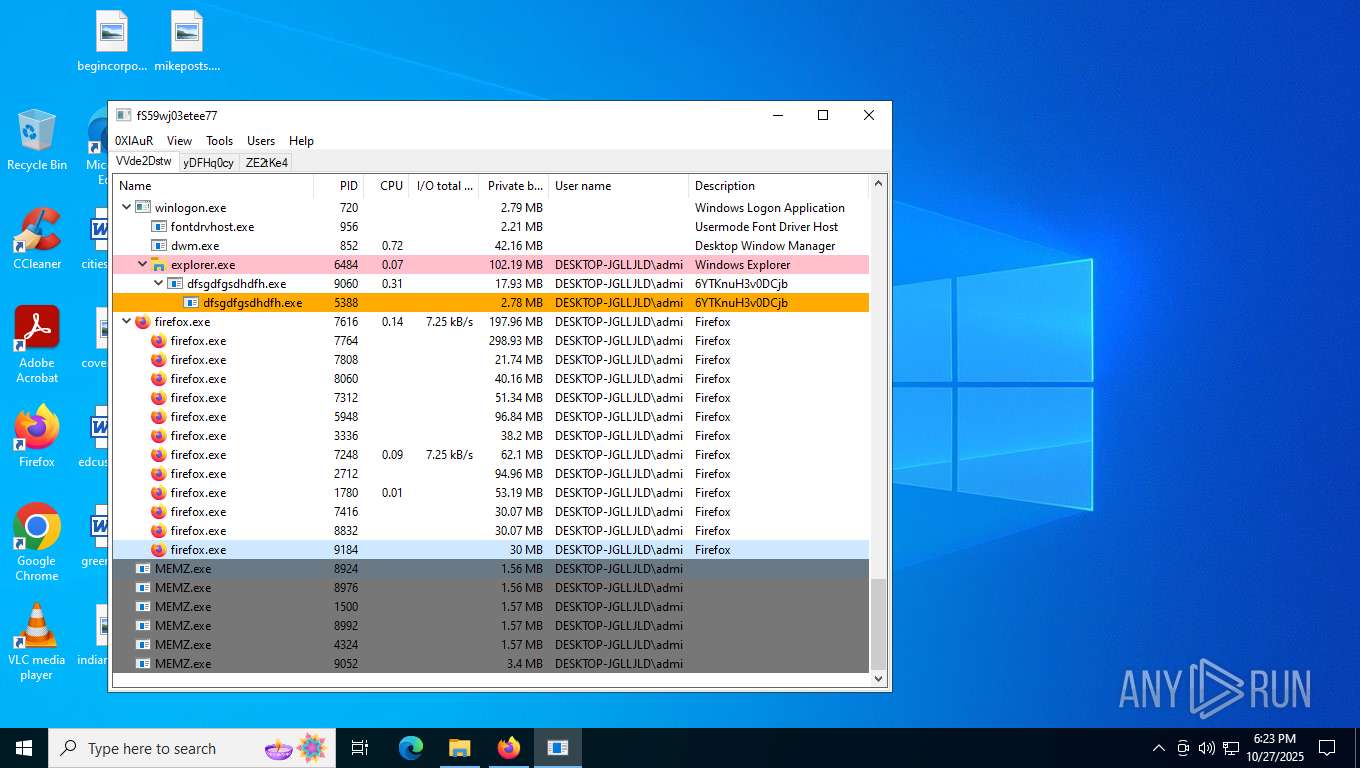Open the Help menu
This screenshot has height=768, width=1360.
(x=301, y=141)
